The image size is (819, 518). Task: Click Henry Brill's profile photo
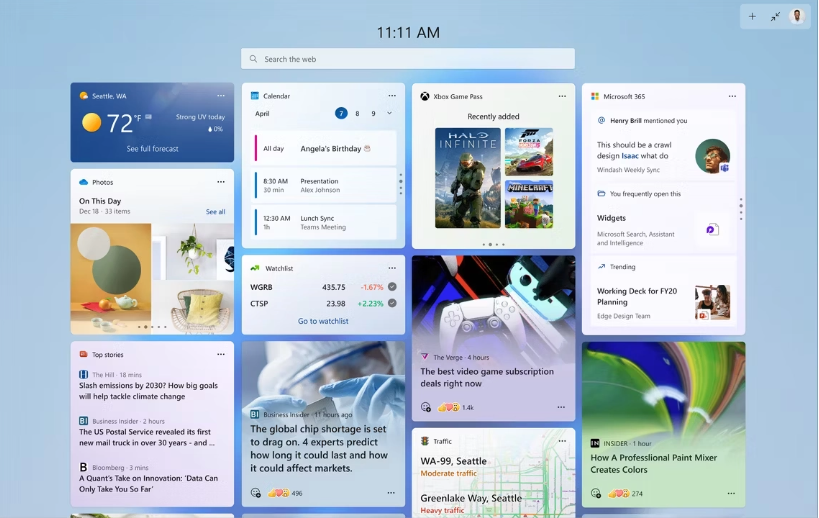712,156
